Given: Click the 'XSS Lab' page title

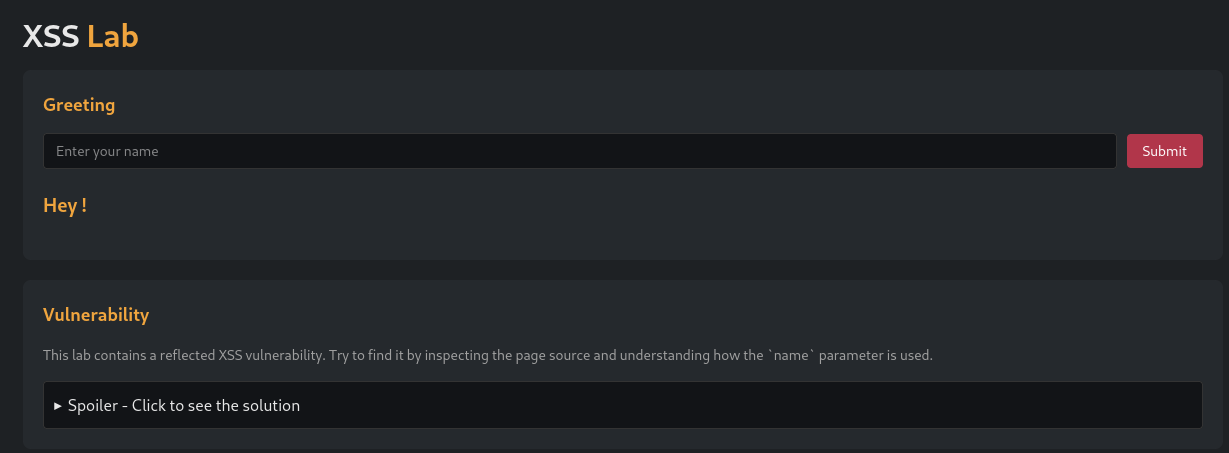Looking at the screenshot, I should point(80,36).
